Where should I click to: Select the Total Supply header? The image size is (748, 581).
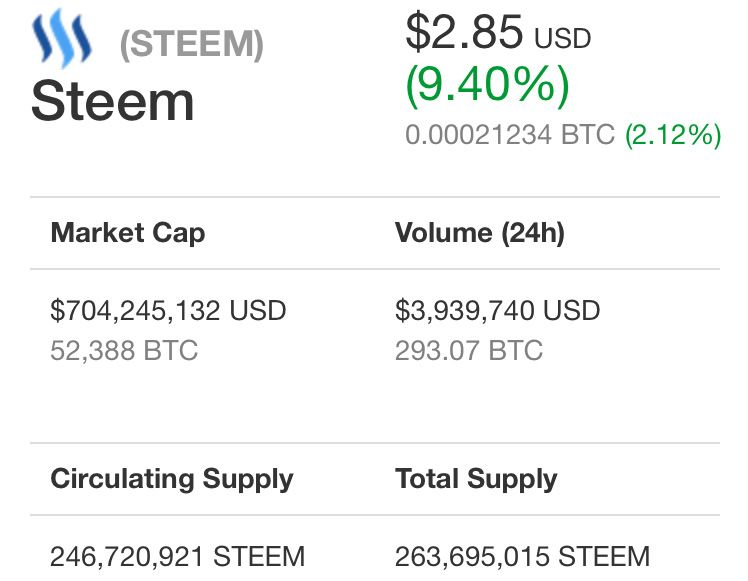tap(476, 478)
